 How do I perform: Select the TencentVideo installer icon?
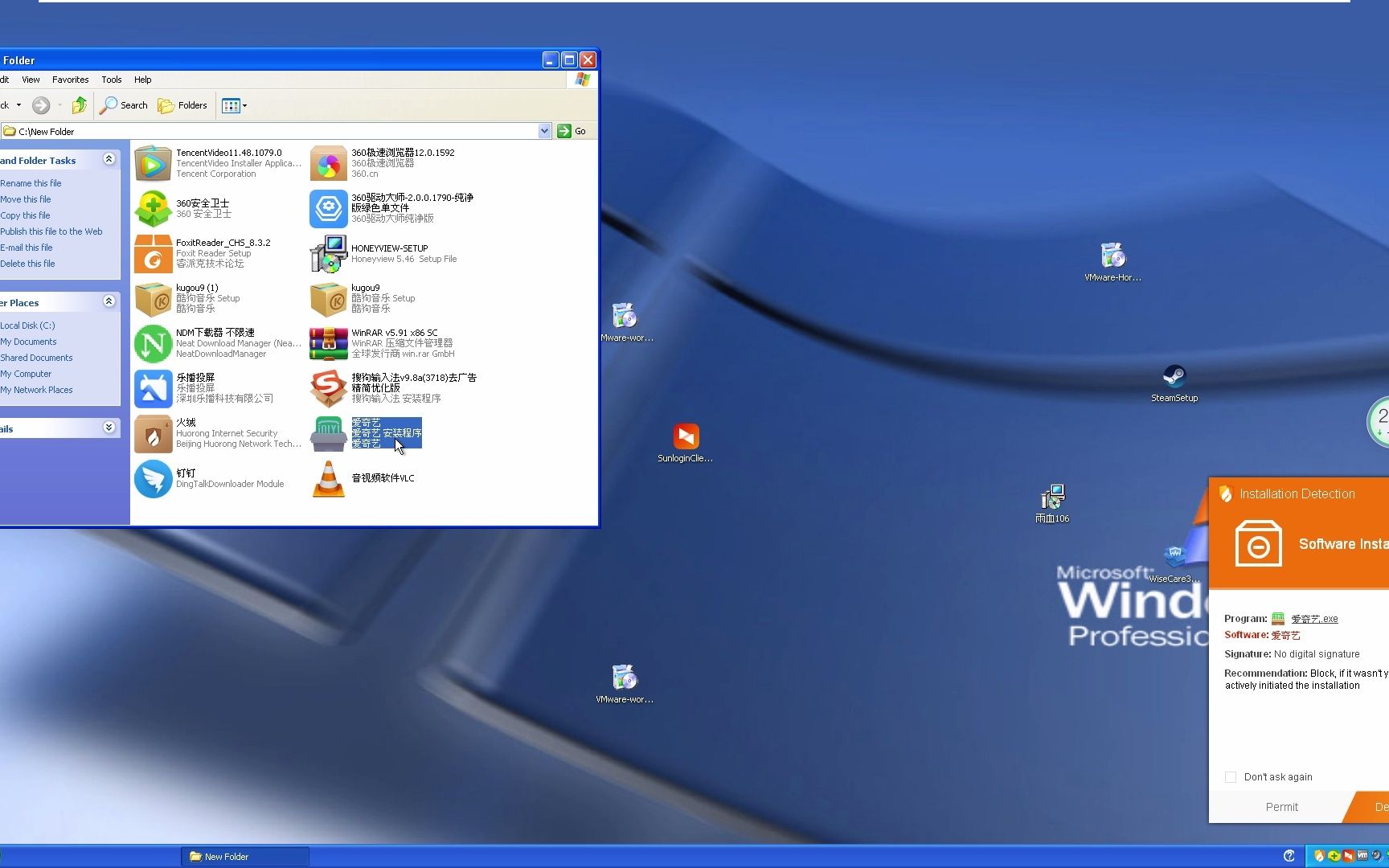153,164
